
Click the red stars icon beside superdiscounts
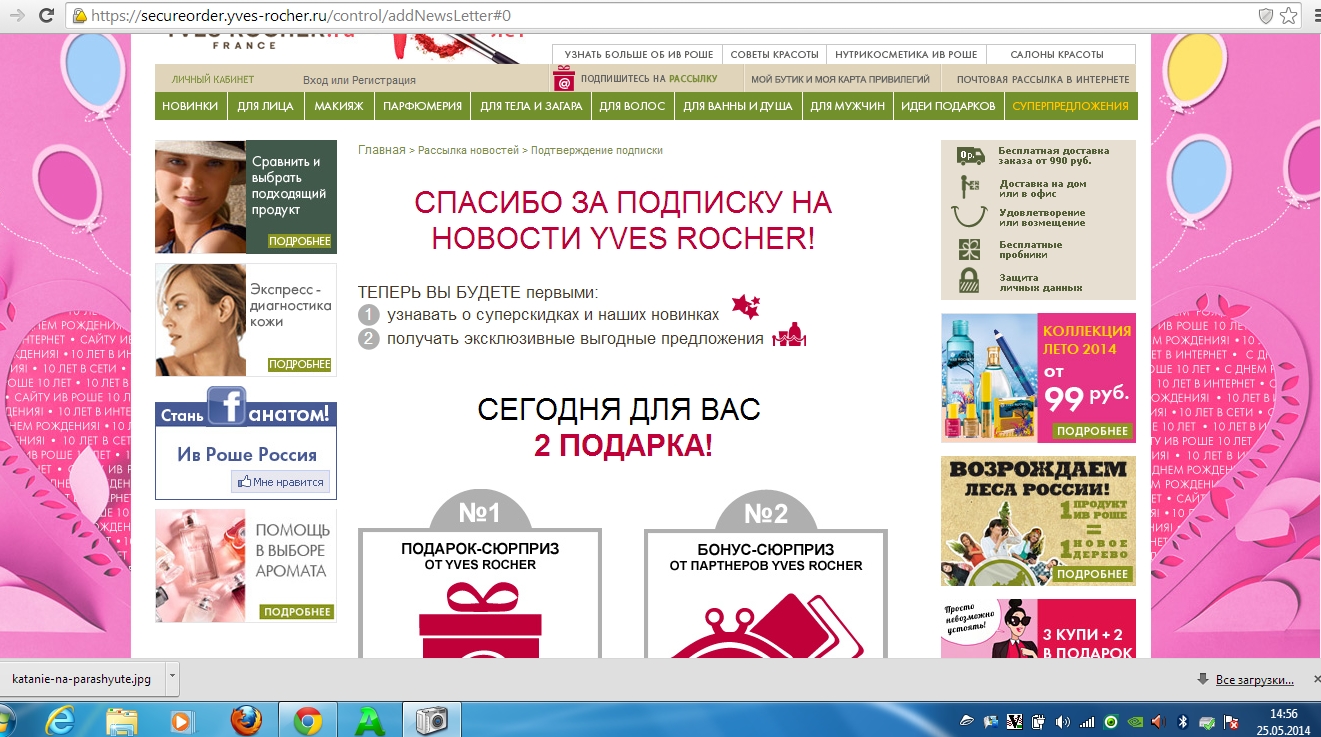[746, 306]
